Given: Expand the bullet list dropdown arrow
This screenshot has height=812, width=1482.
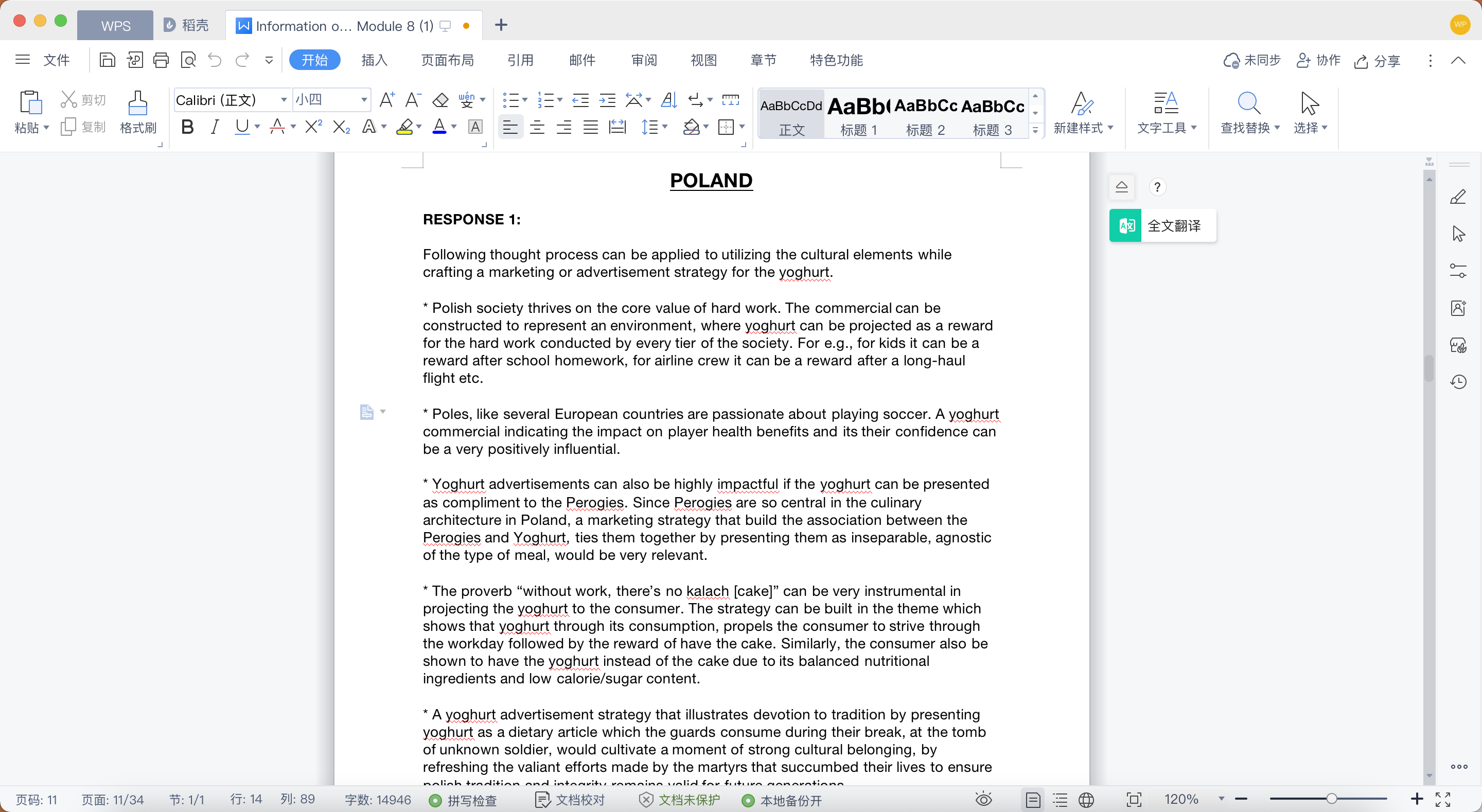Looking at the screenshot, I should 525,100.
